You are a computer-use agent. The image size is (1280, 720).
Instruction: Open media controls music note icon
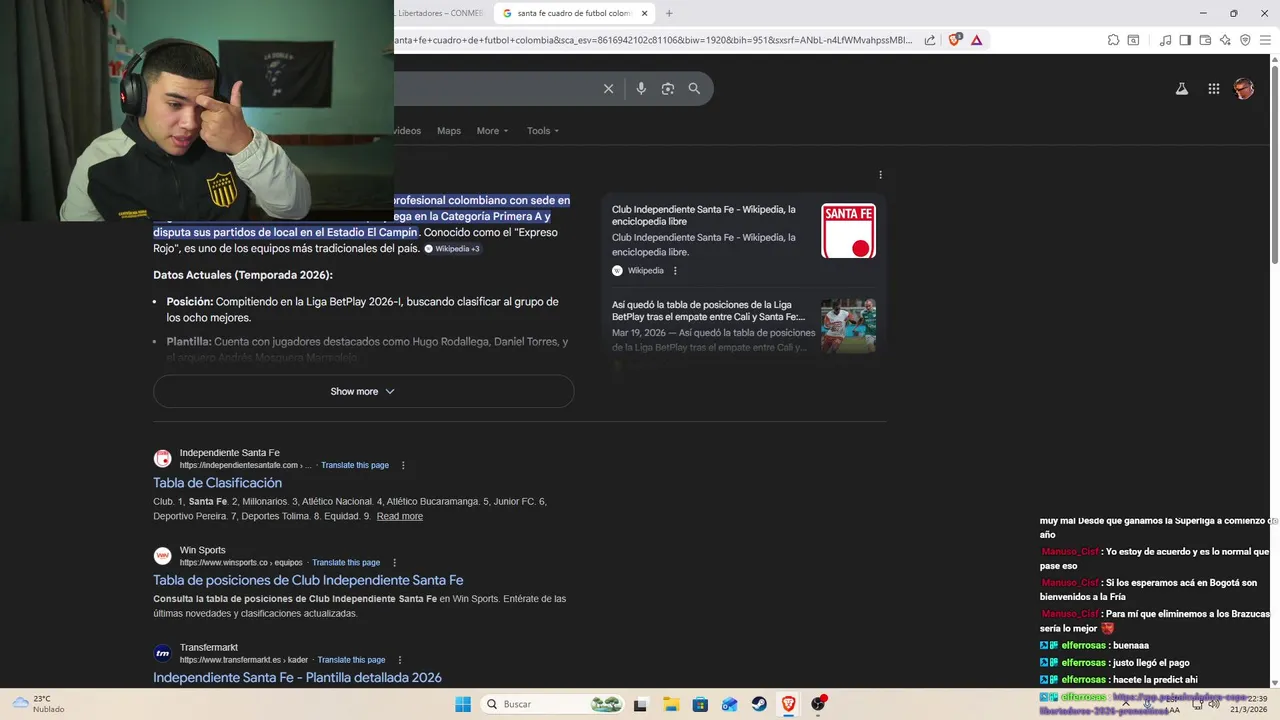coord(1165,40)
